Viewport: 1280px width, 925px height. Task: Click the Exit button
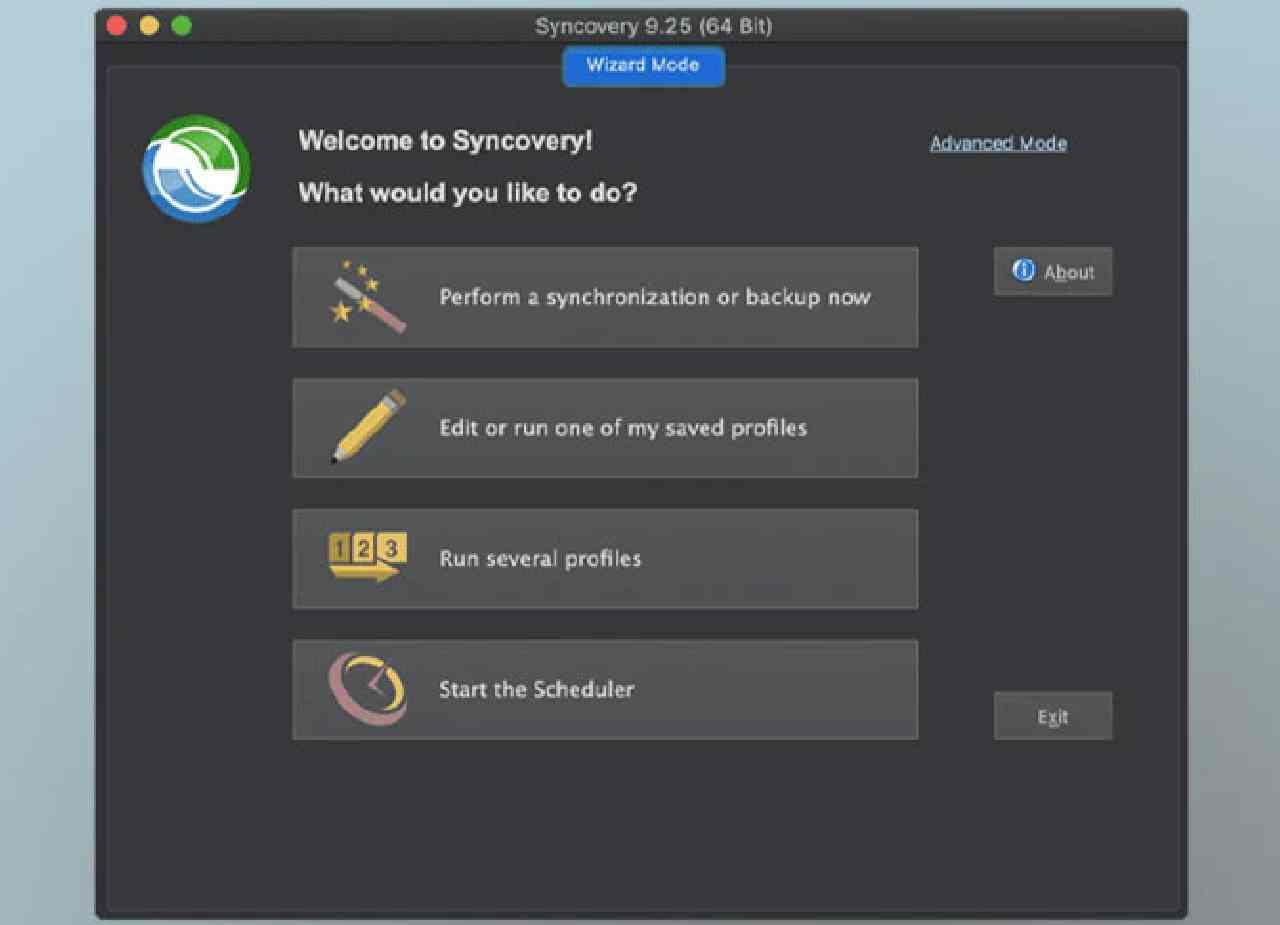[1053, 716]
